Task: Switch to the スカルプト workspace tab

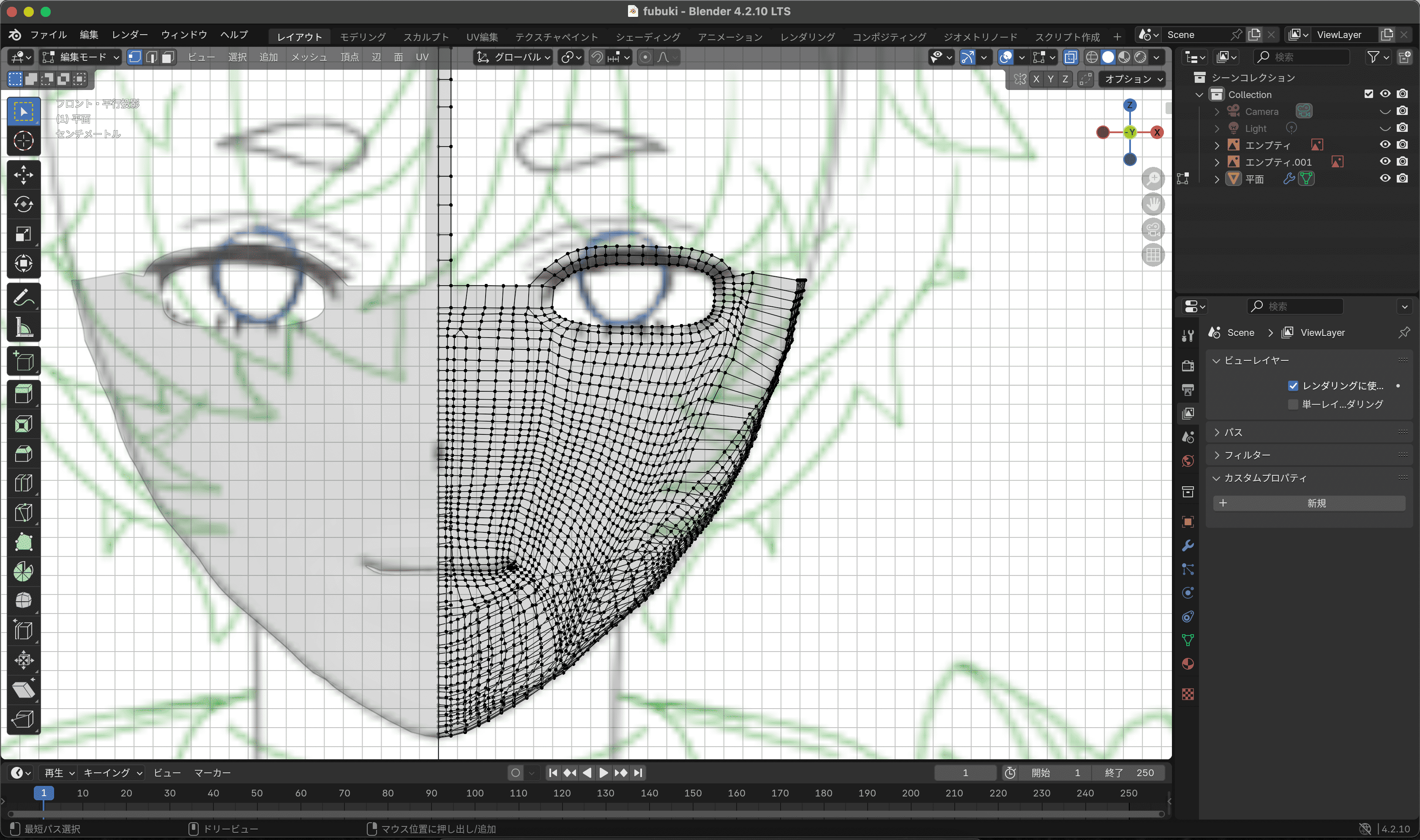Action: pos(426,37)
